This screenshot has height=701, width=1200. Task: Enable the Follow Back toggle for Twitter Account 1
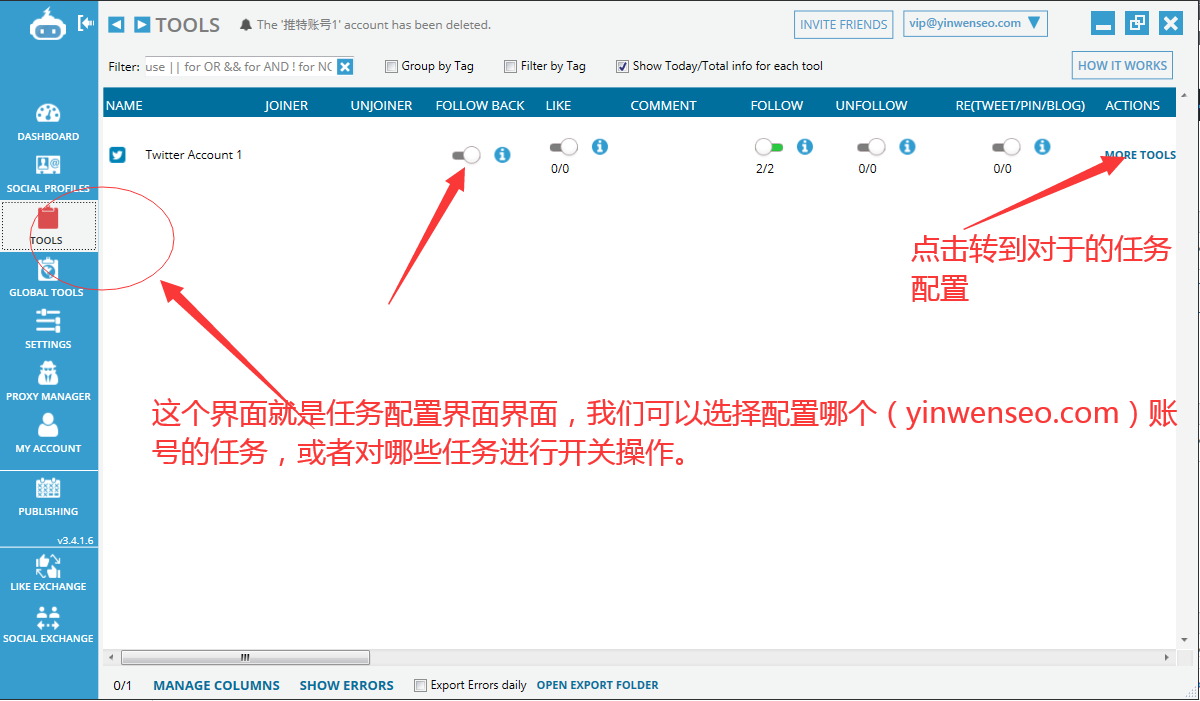pos(465,154)
